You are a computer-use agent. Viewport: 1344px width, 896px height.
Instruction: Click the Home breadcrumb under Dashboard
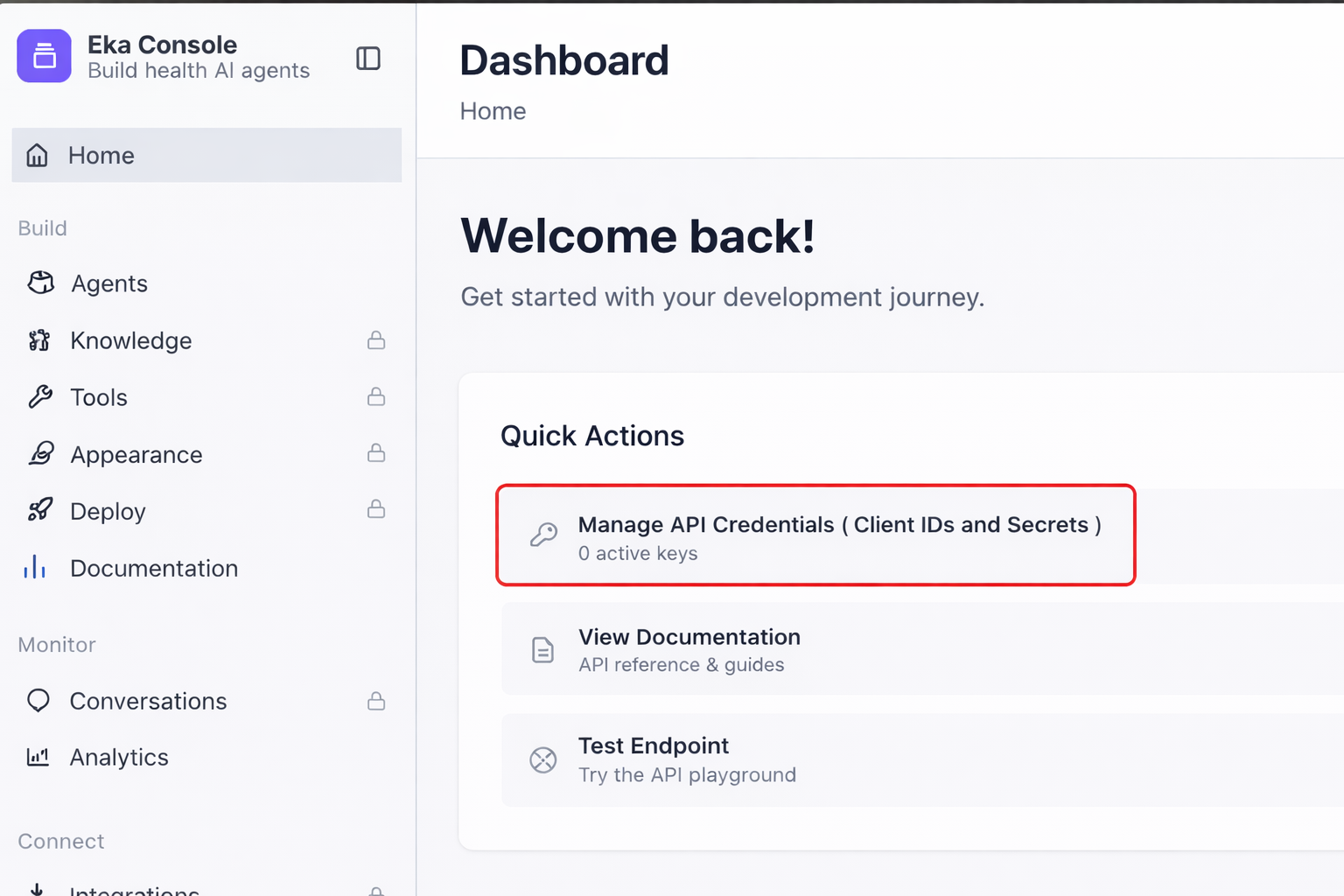pyautogui.click(x=493, y=110)
